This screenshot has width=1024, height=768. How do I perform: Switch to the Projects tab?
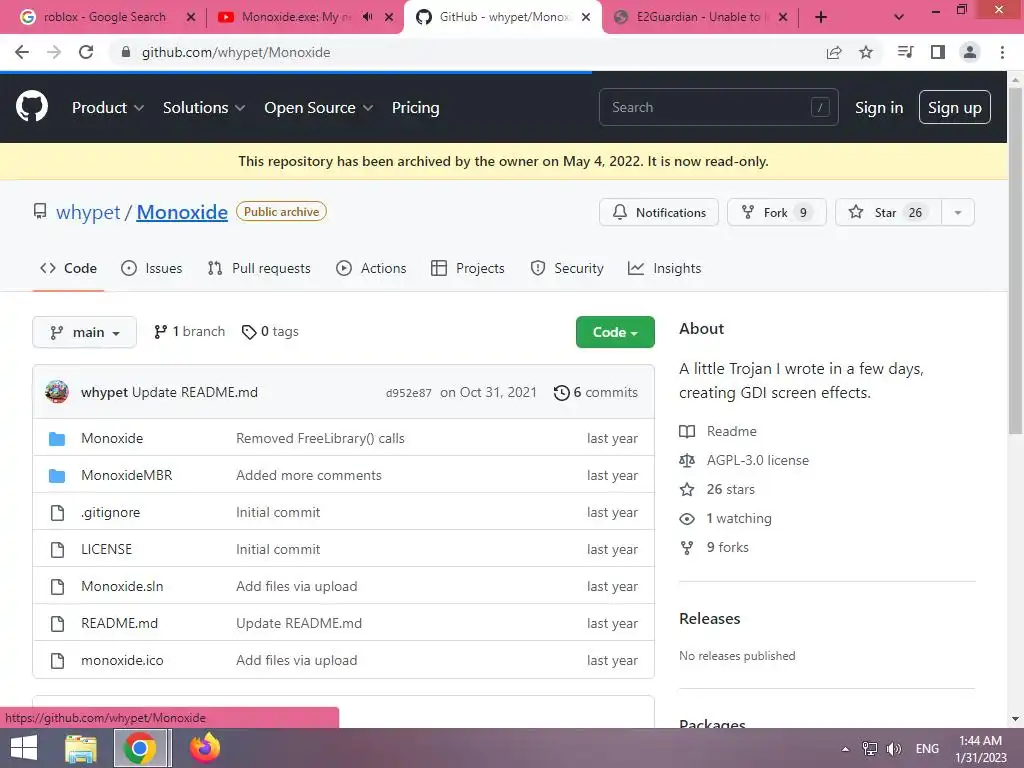pos(468,268)
